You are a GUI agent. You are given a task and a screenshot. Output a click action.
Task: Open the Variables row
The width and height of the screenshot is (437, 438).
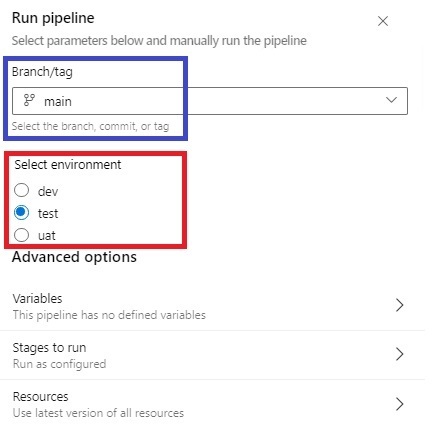pos(212,306)
